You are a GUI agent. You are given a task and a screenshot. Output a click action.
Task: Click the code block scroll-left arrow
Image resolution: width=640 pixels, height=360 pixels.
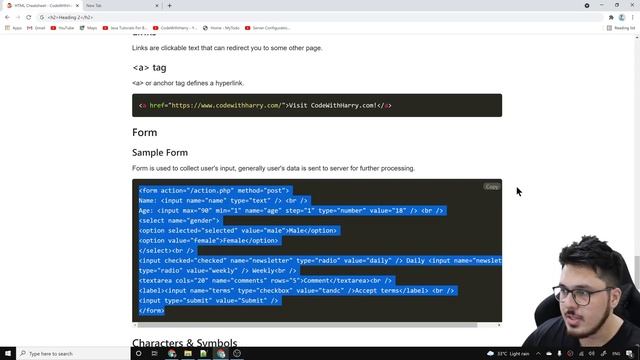135,325
